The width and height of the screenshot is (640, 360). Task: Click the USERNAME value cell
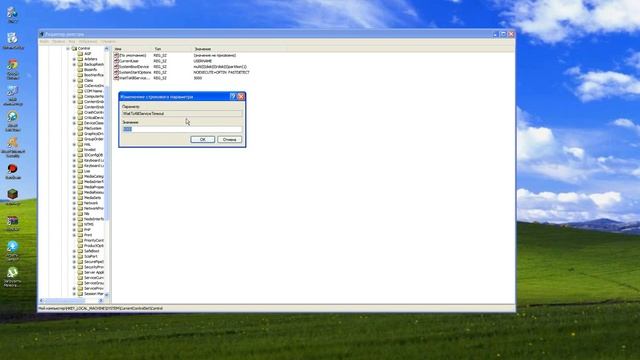(x=202, y=61)
